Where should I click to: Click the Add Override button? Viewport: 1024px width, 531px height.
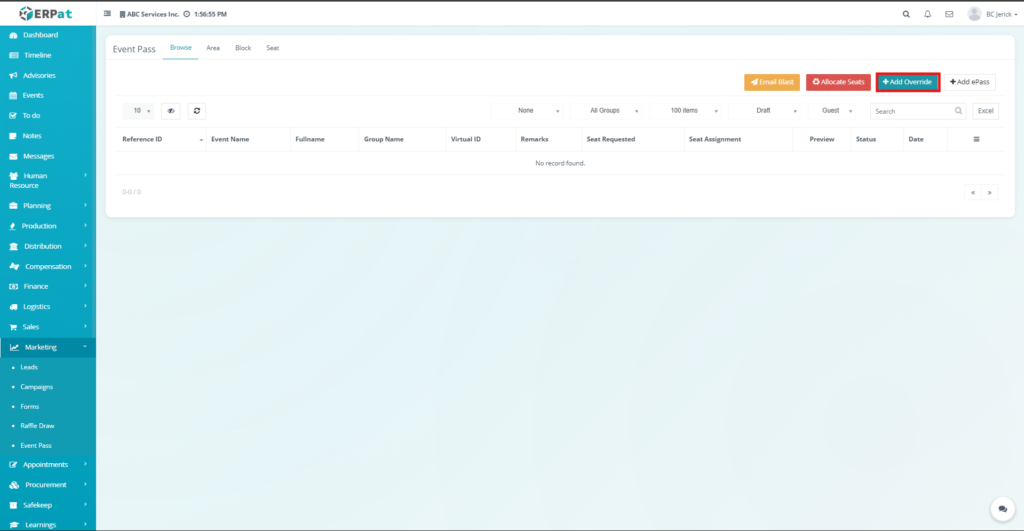coord(907,82)
